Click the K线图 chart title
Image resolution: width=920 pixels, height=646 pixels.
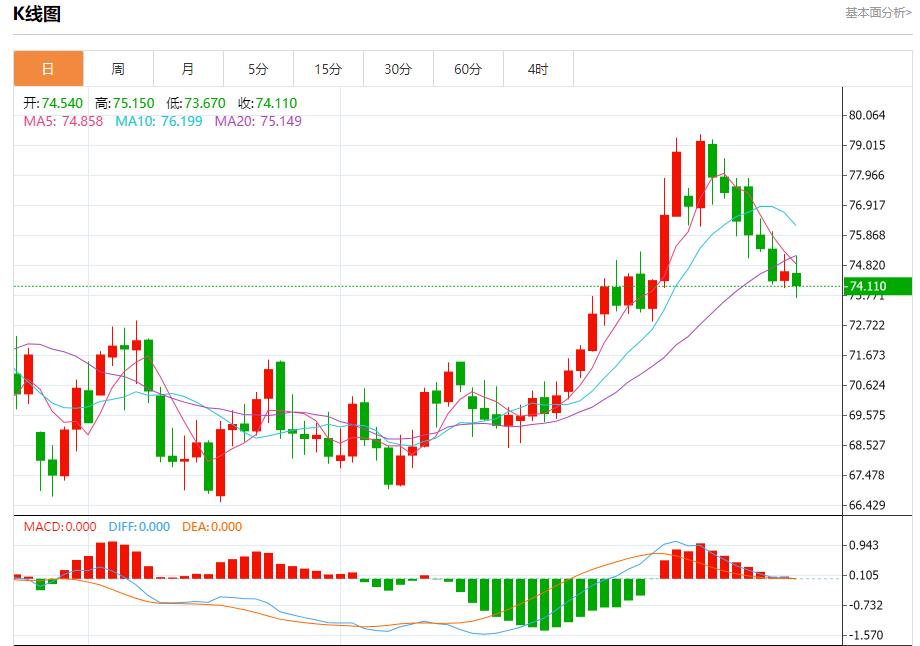pos(36,14)
